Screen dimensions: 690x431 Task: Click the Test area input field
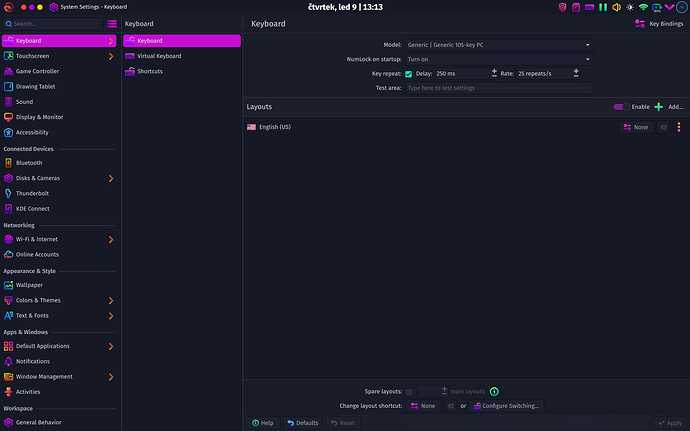tap(498, 88)
